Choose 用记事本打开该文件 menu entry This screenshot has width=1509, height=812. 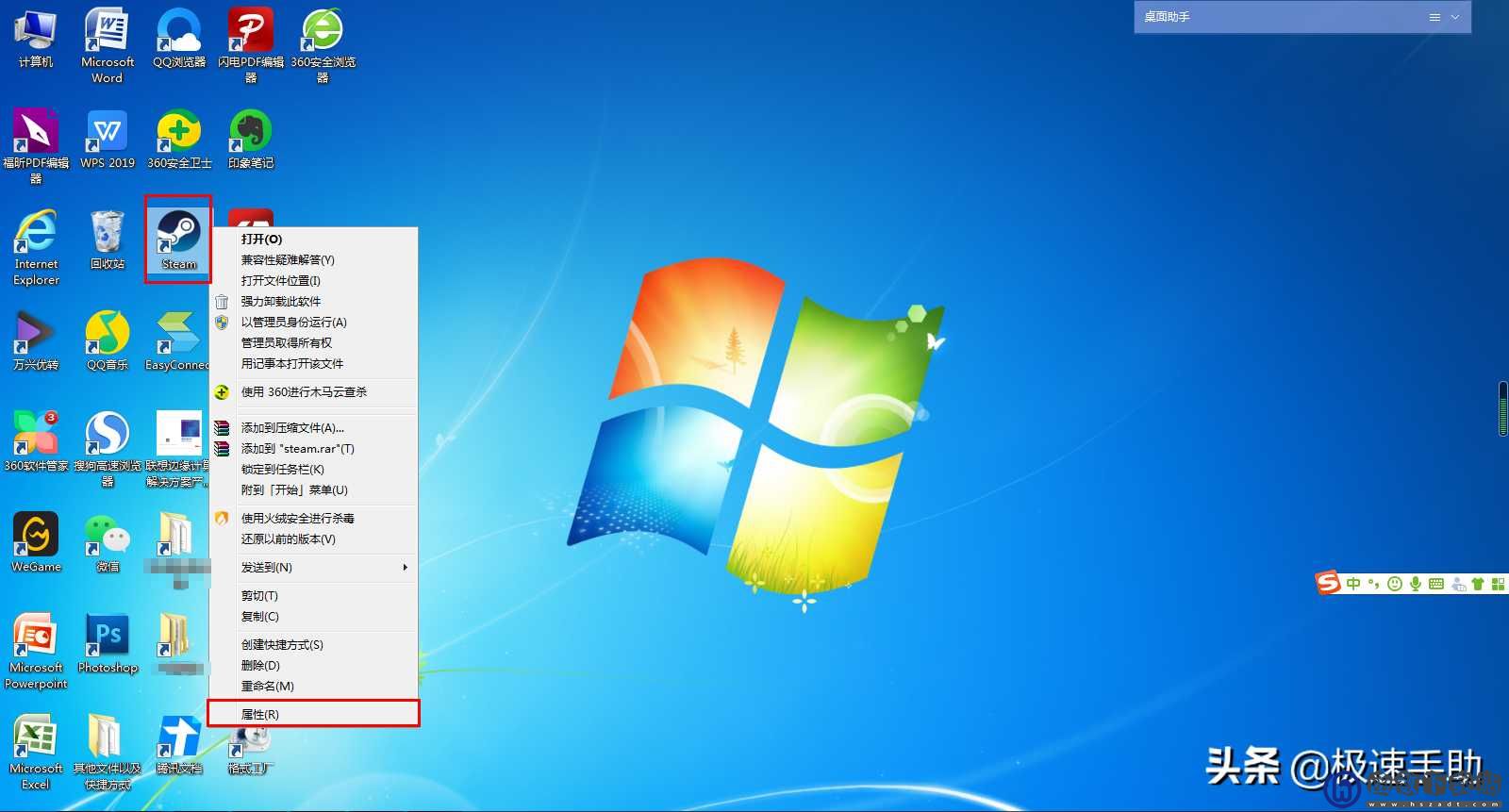[314, 364]
